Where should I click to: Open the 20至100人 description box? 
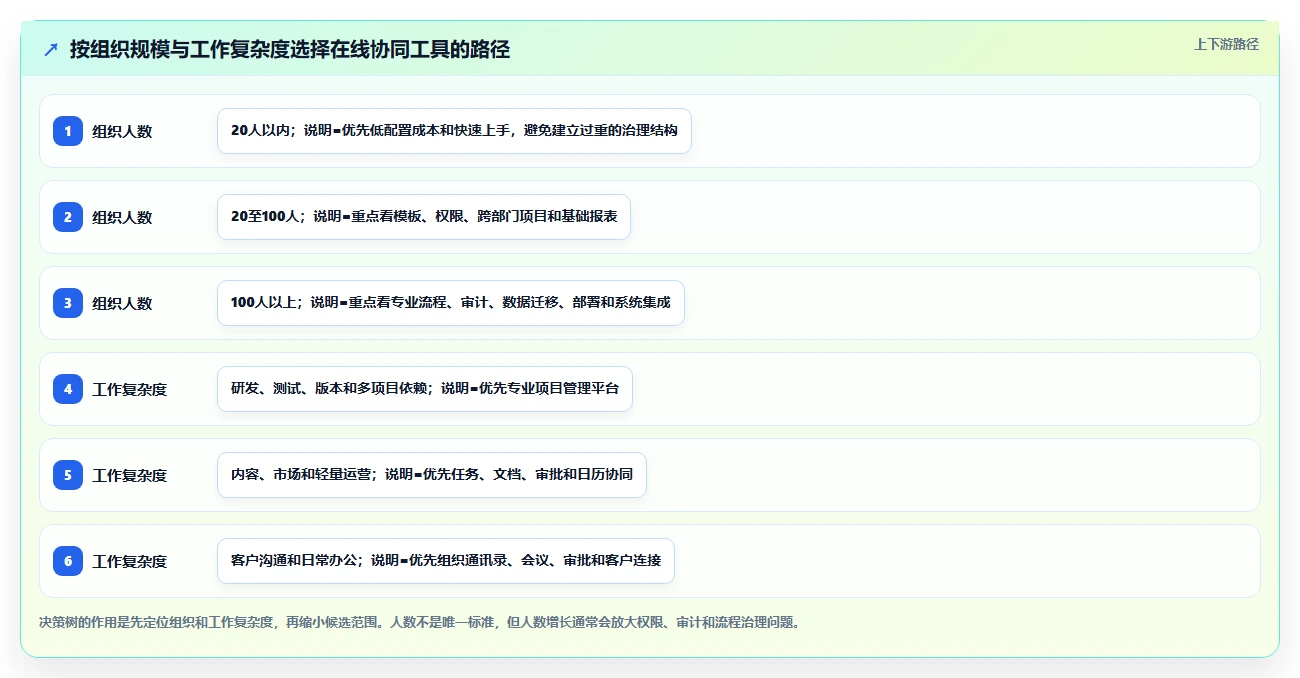coord(424,217)
